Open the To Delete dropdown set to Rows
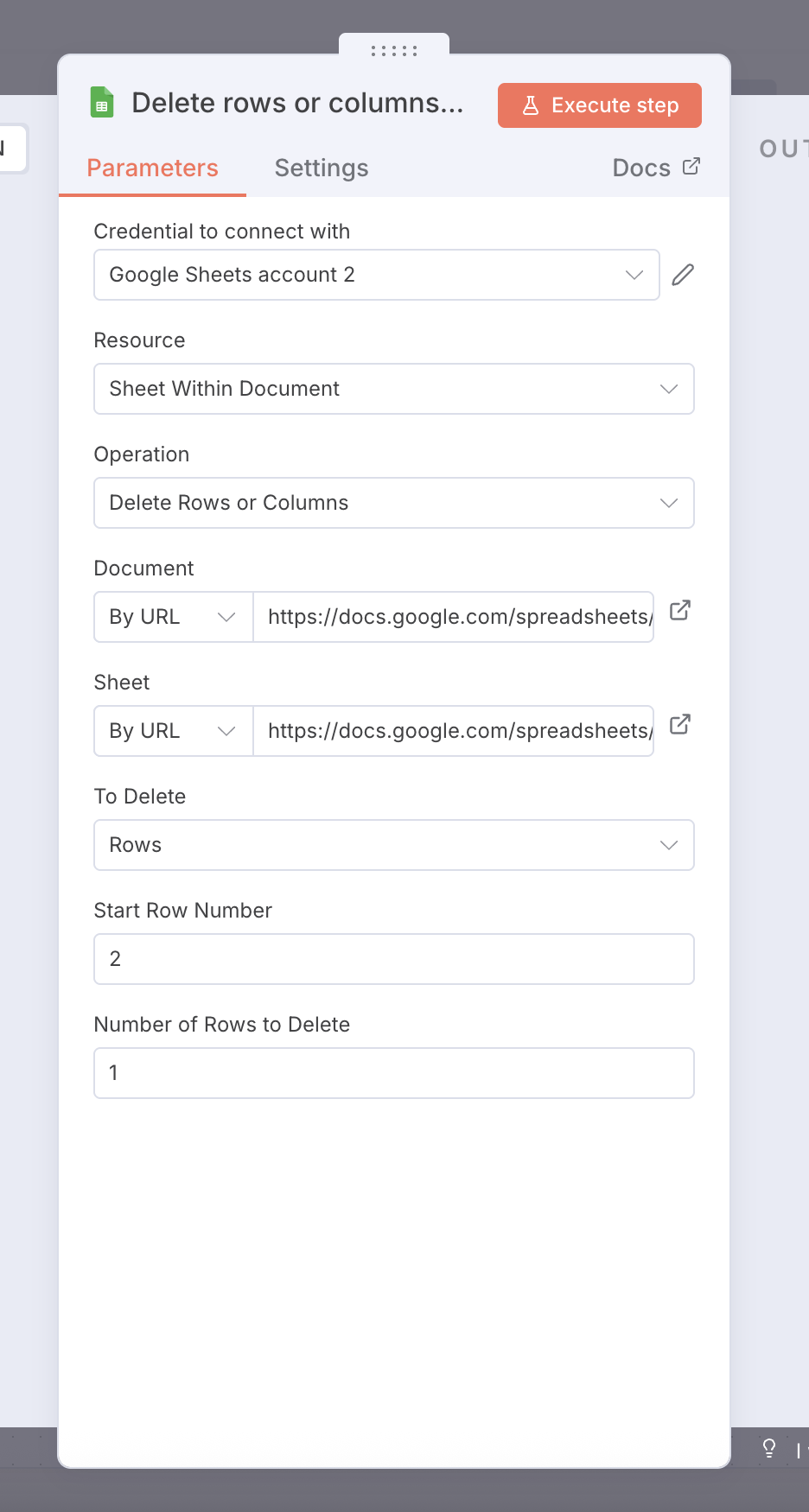The width and height of the screenshot is (809, 1512). click(x=394, y=845)
